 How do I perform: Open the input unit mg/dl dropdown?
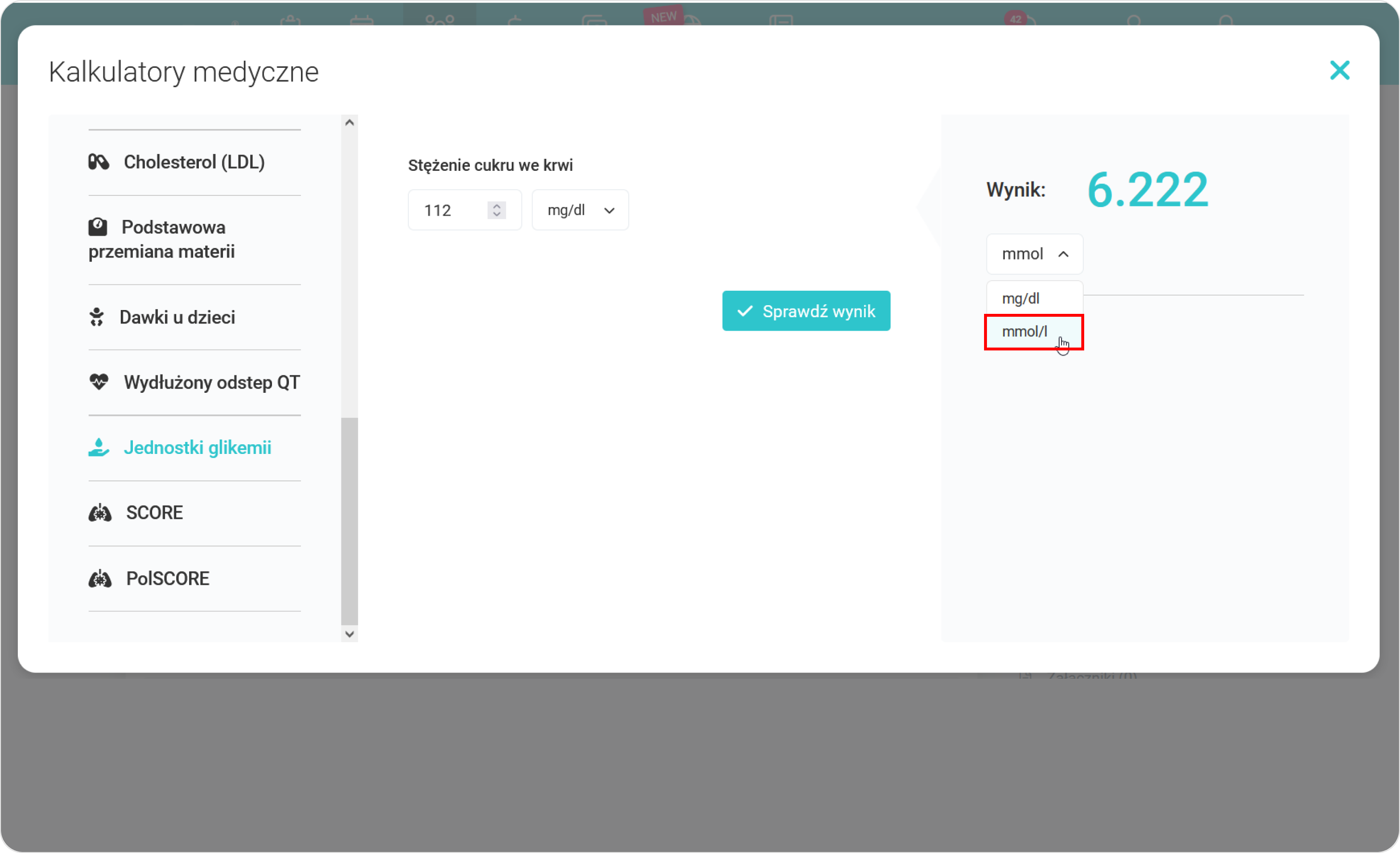pyautogui.click(x=580, y=210)
